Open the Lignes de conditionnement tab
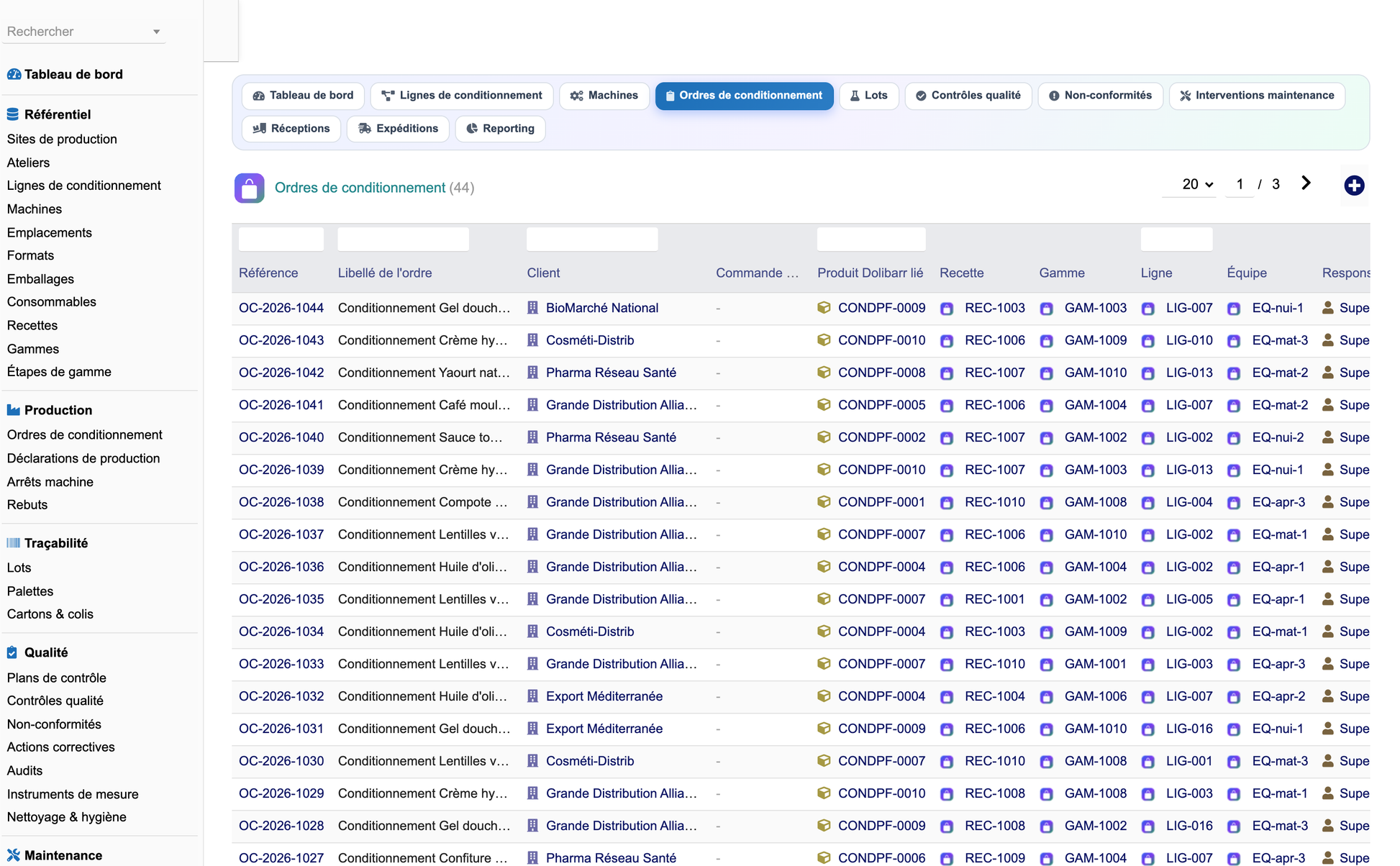1400x866 pixels. pyautogui.click(x=462, y=96)
